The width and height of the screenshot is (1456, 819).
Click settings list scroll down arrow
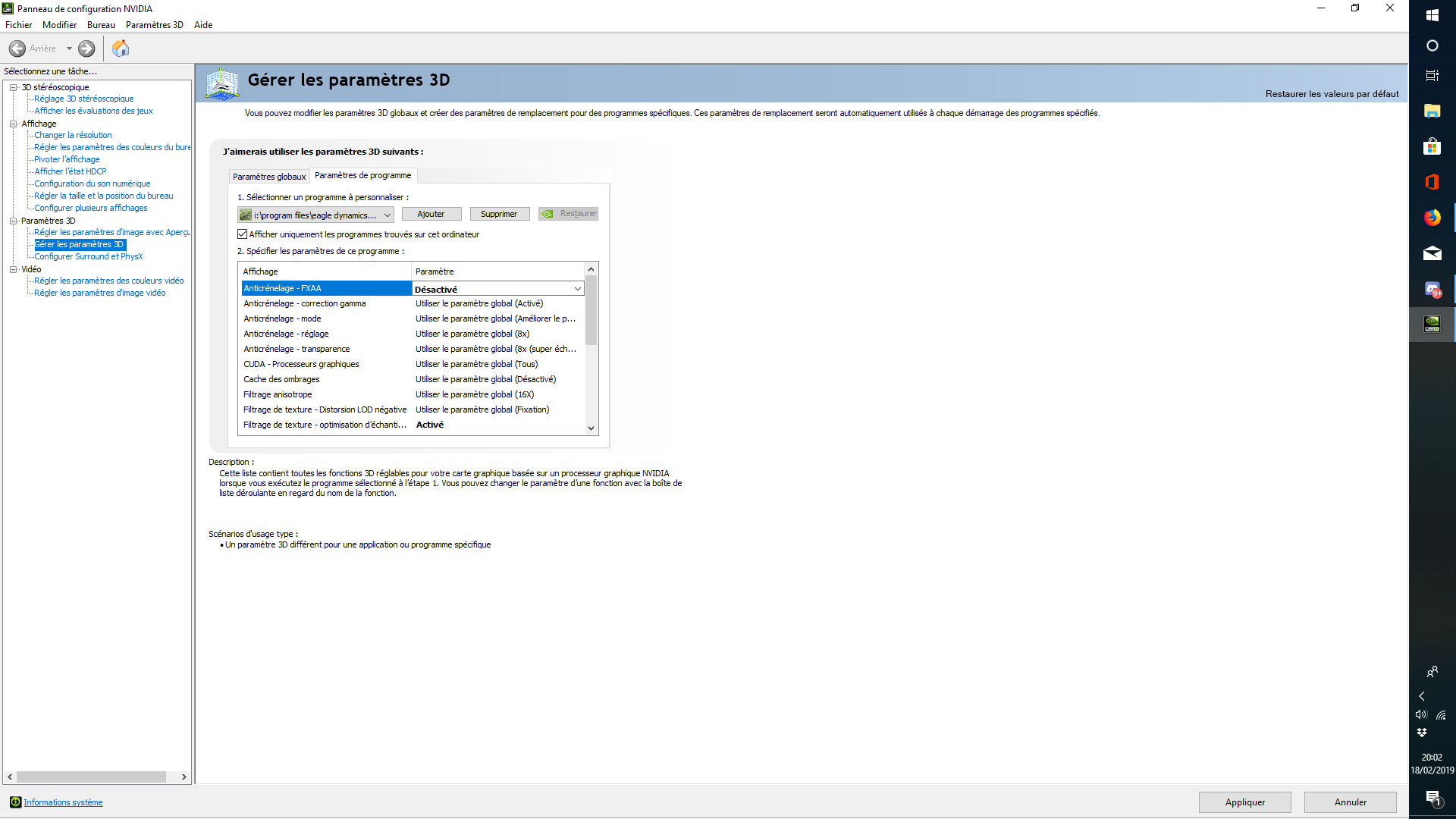tap(591, 428)
